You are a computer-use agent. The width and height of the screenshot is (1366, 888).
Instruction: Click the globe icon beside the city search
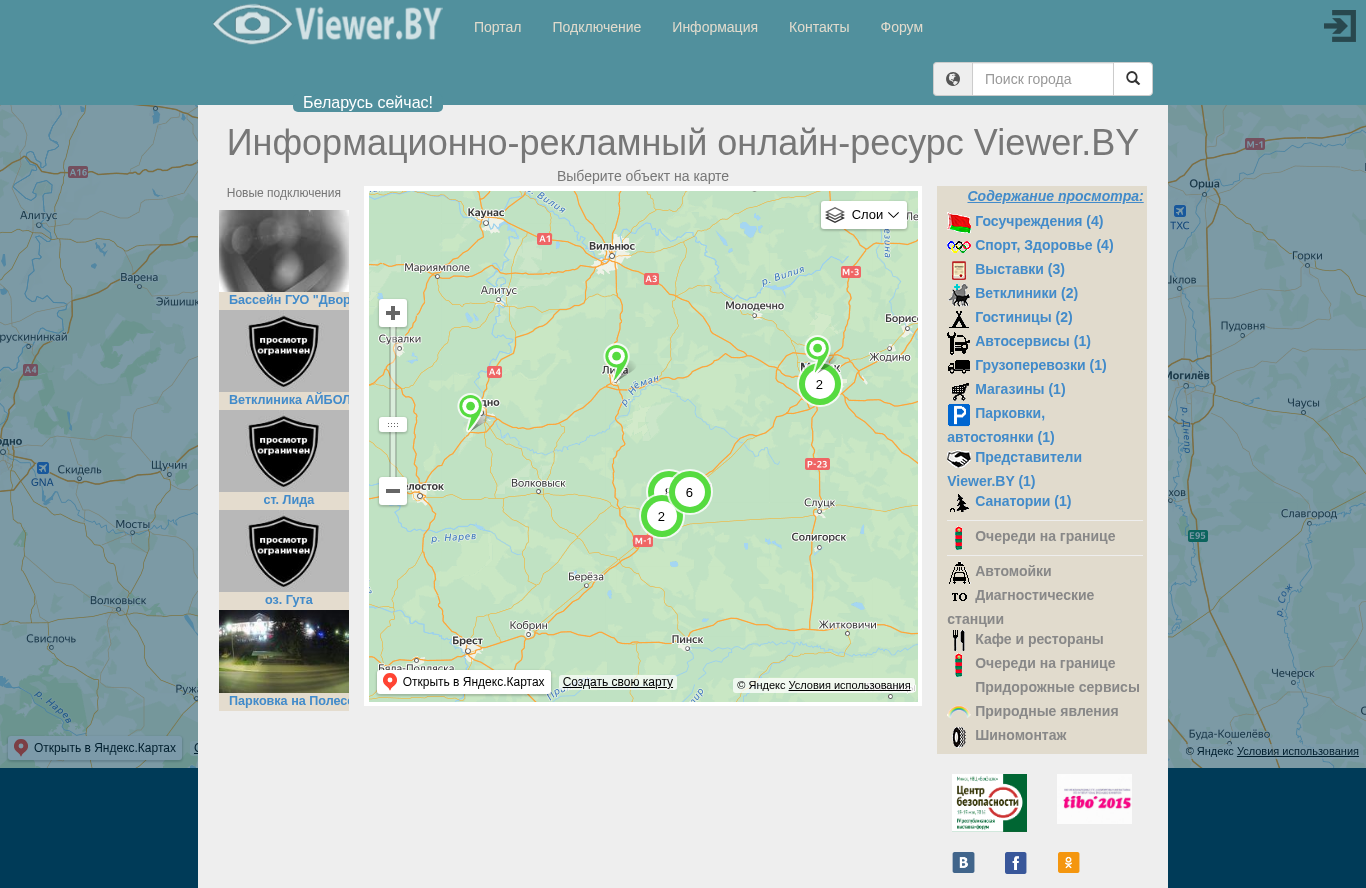pyautogui.click(x=953, y=79)
